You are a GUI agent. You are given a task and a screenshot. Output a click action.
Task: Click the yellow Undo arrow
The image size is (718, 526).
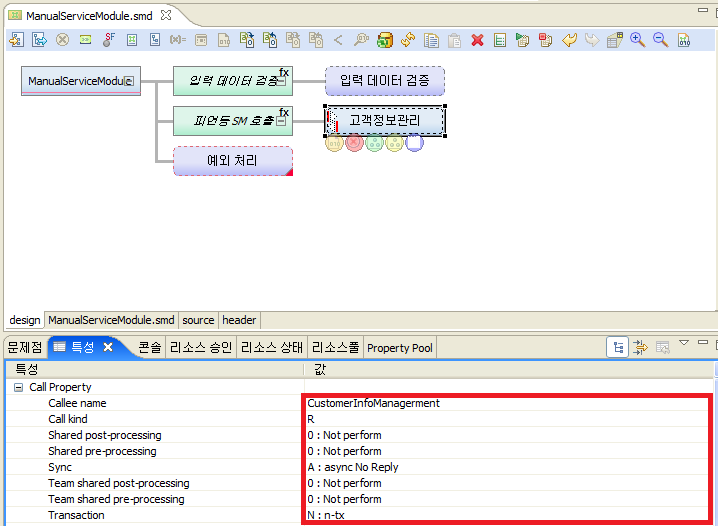point(569,40)
